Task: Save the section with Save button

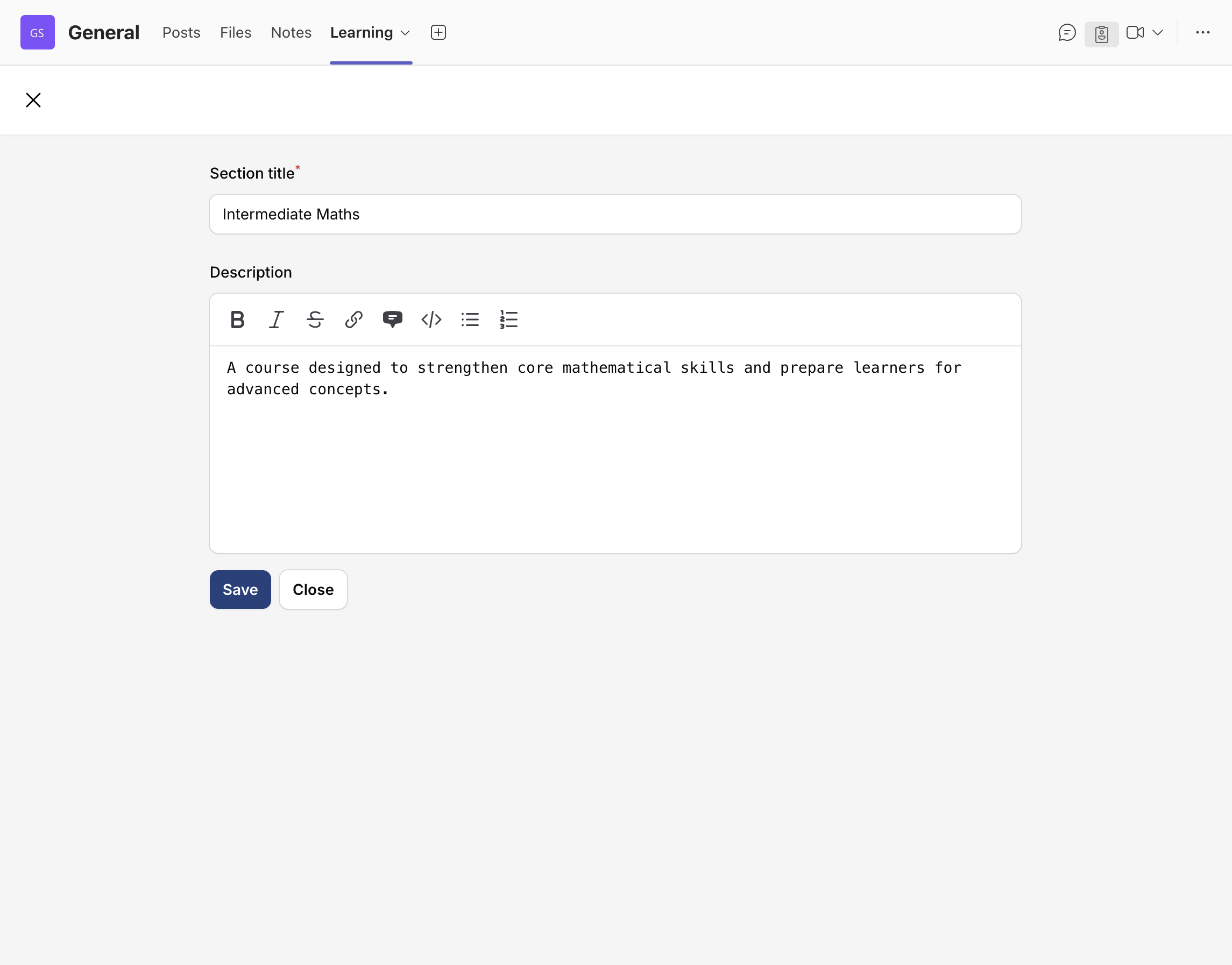Action: pyautogui.click(x=240, y=590)
